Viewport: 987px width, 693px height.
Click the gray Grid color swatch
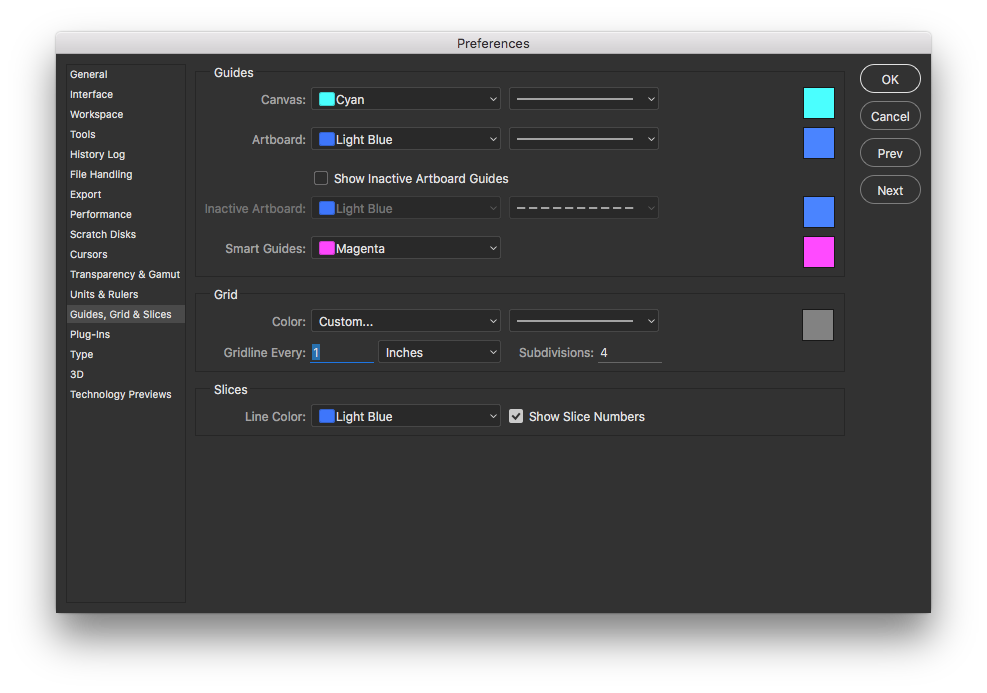click(818, 325)
